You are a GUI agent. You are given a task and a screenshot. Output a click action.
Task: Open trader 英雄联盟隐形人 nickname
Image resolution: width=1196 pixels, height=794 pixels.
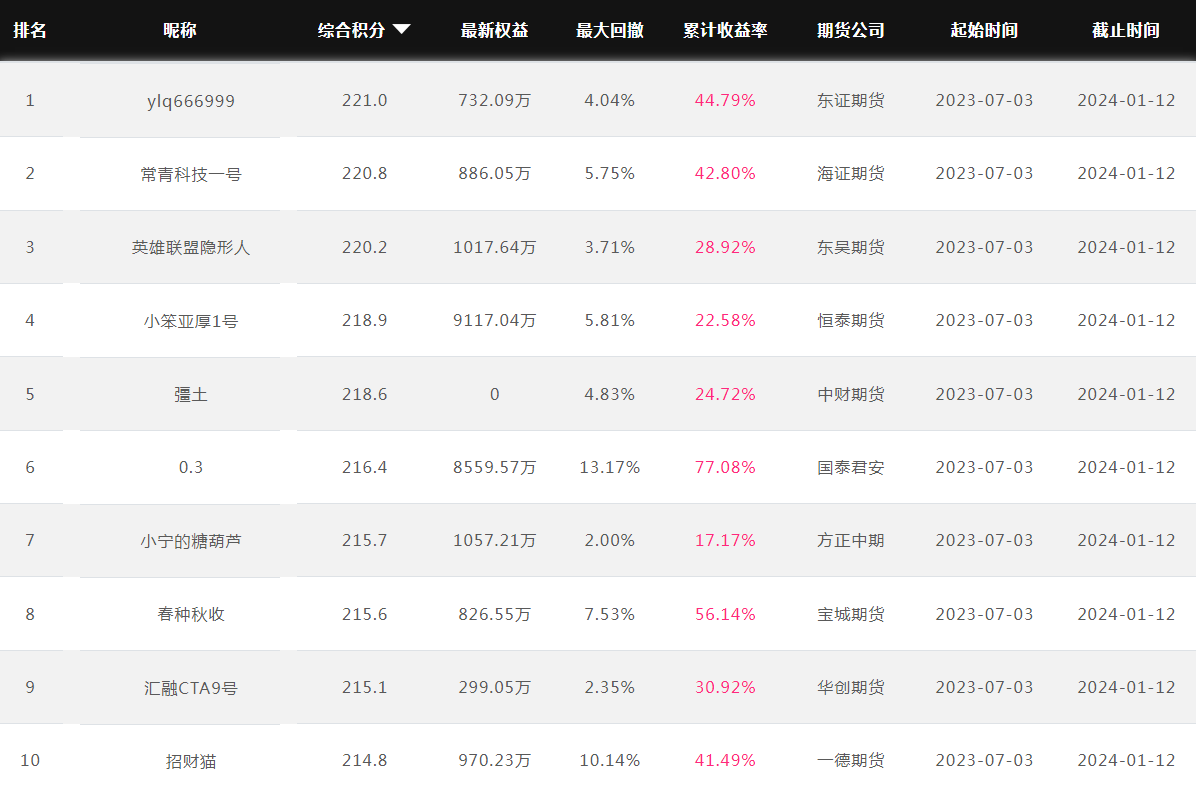[191, 247]
